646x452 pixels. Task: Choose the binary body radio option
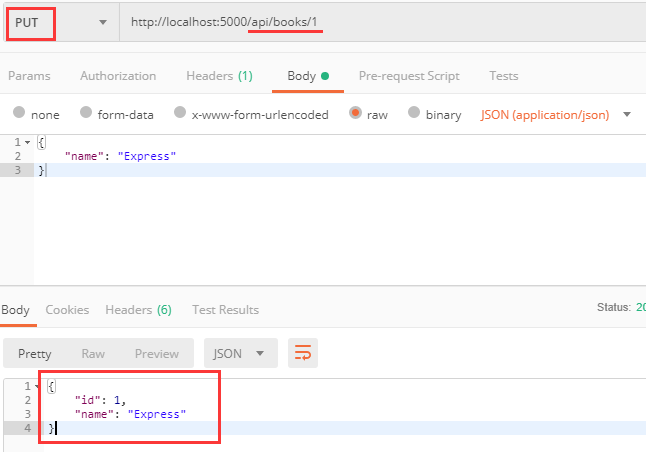[414, 112]
